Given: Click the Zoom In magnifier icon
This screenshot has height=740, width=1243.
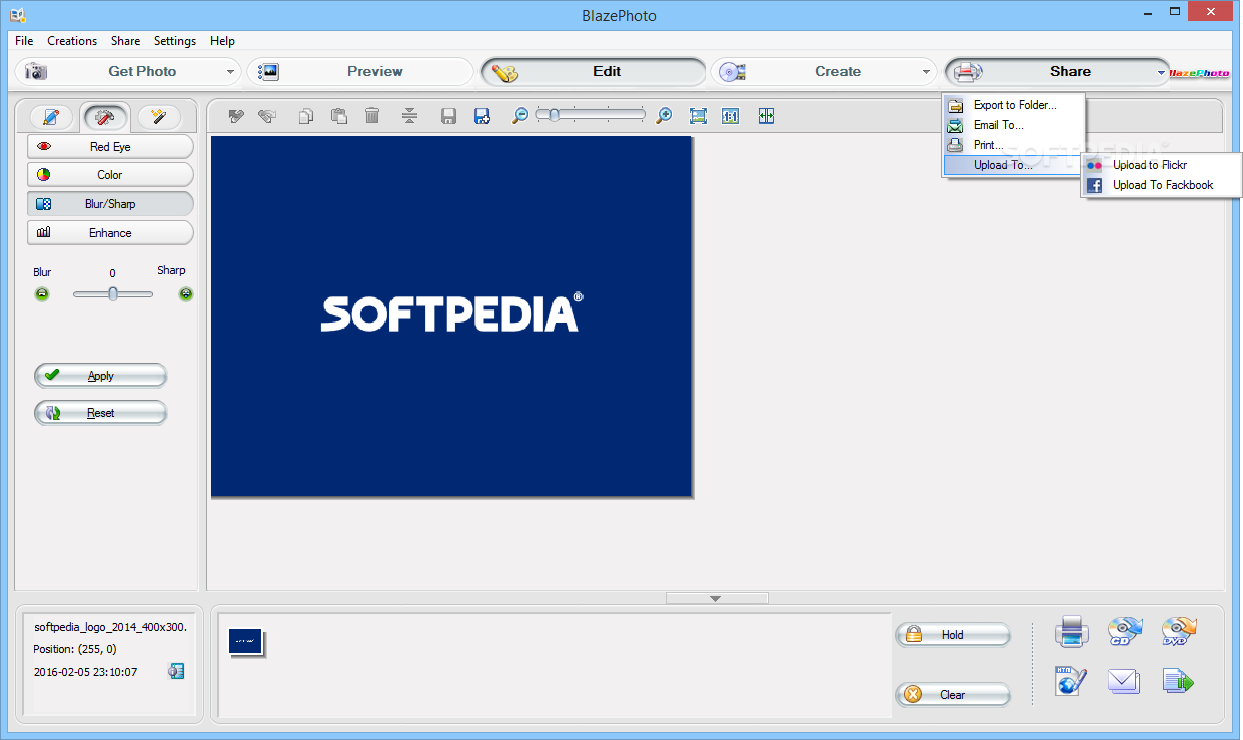Looking at the screenshot, I should pyautogui.click(x=664, y=116).
